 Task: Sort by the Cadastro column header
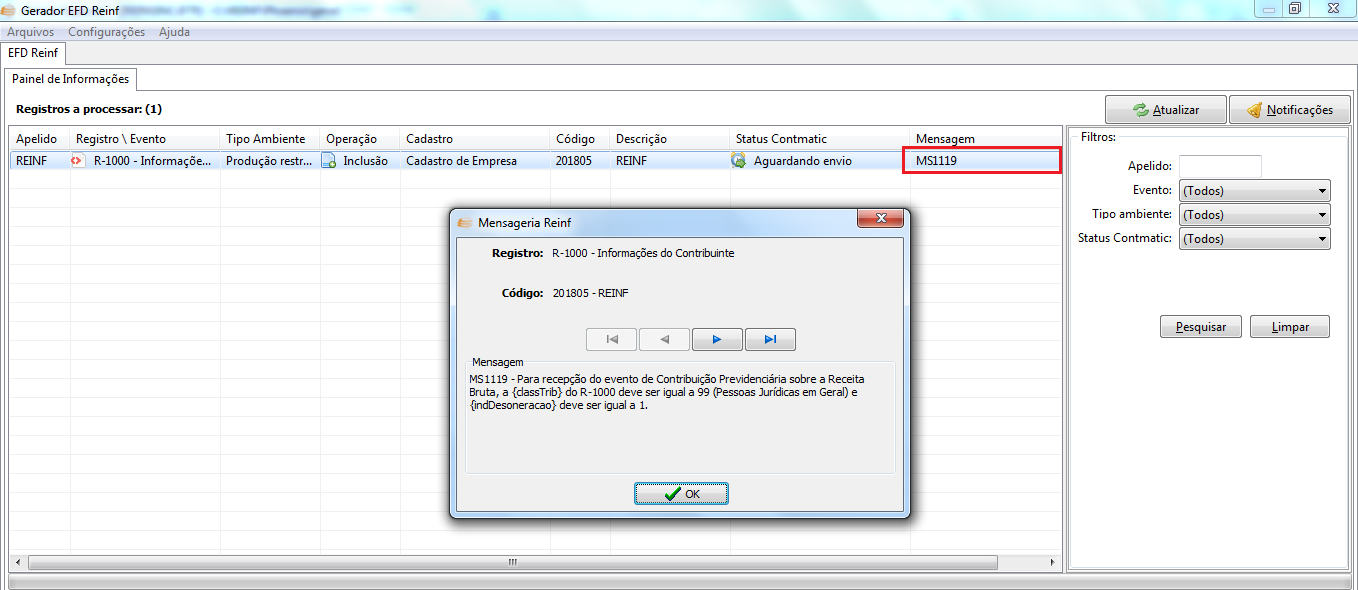coord(475,139)
